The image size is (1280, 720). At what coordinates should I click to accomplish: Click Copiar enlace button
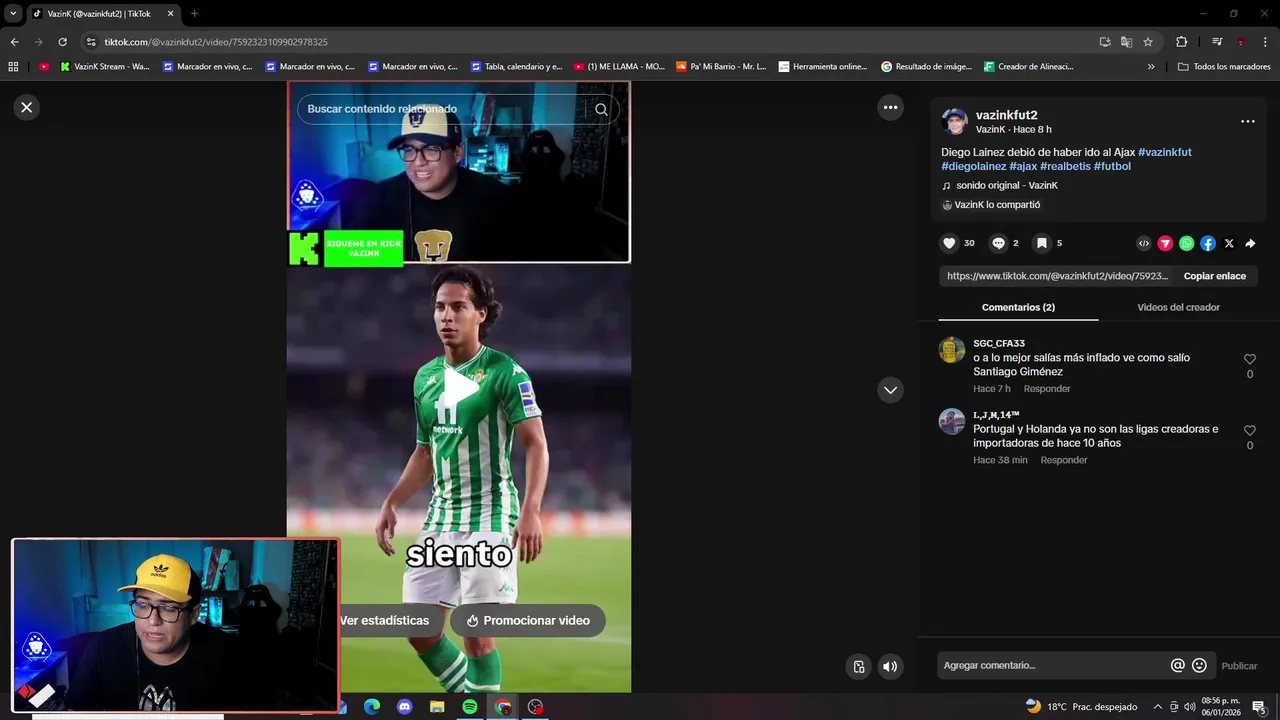(1214, 276)
